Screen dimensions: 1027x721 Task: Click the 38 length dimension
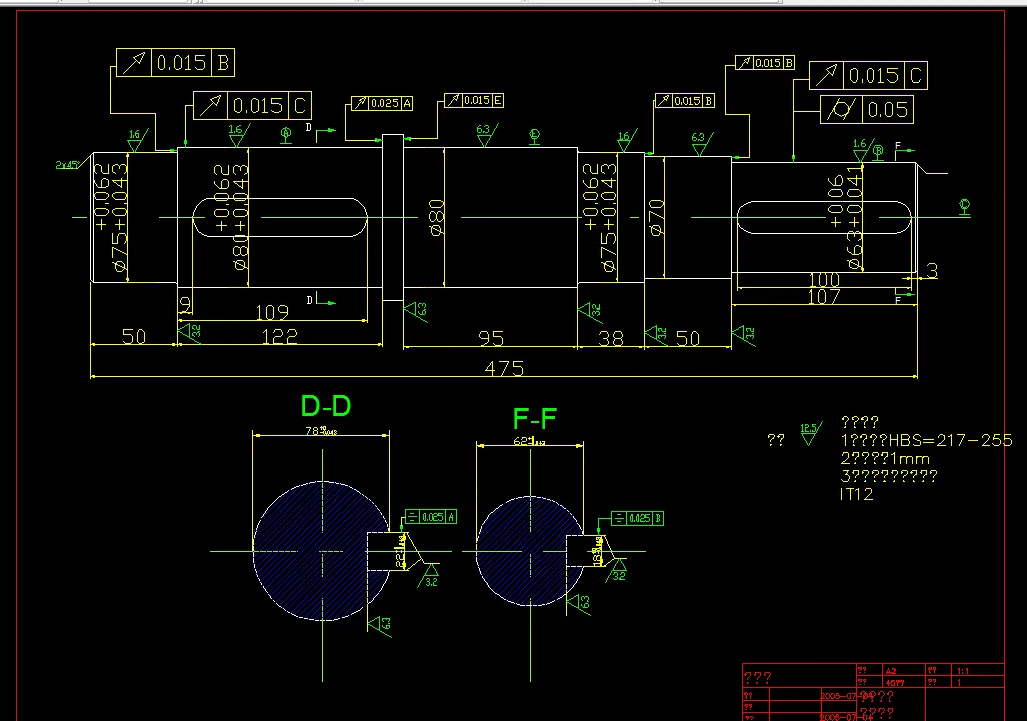(x=610, y=339)
